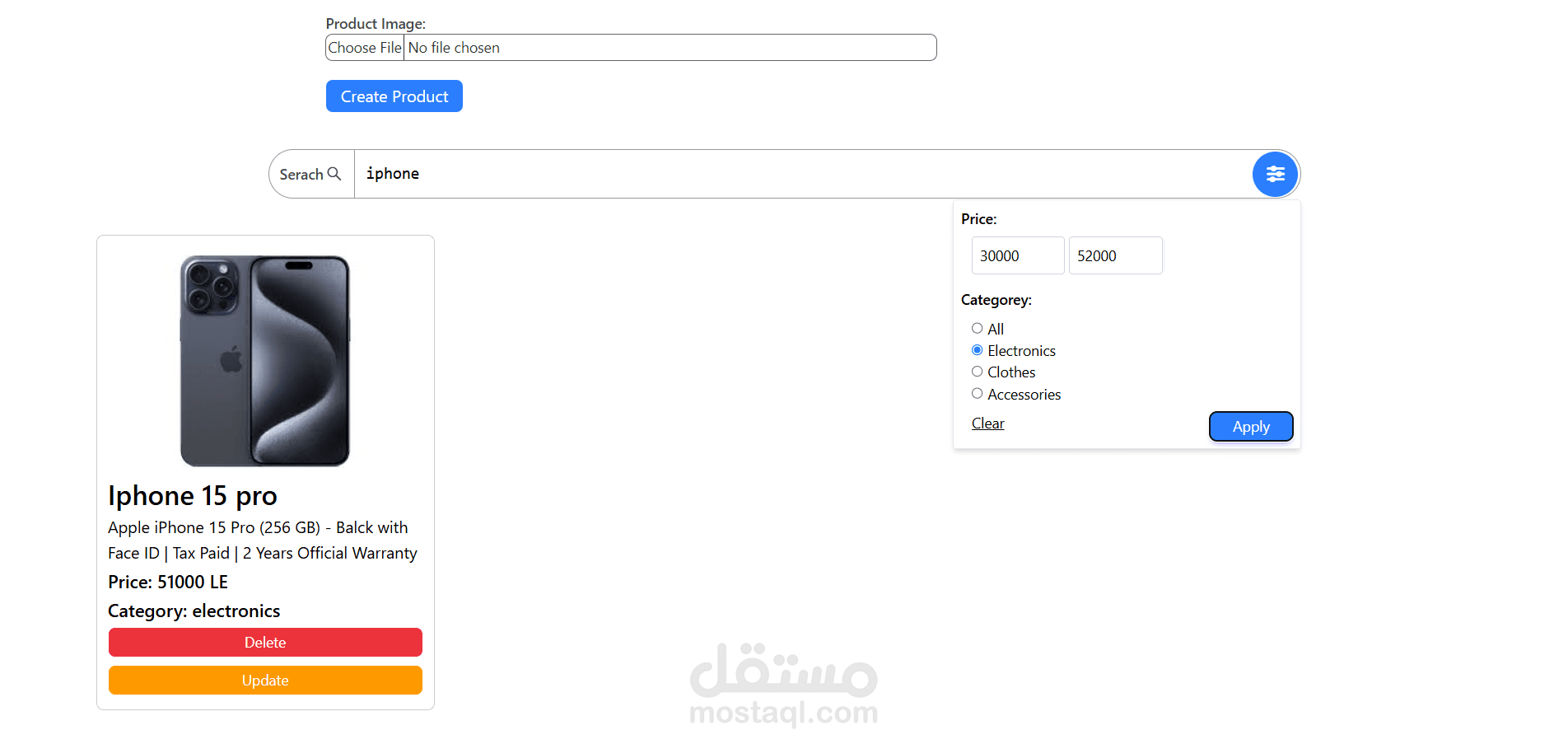Pick the Accessories category radio
This screenshot has width=1568, height=744.
[x=977, y=393]
